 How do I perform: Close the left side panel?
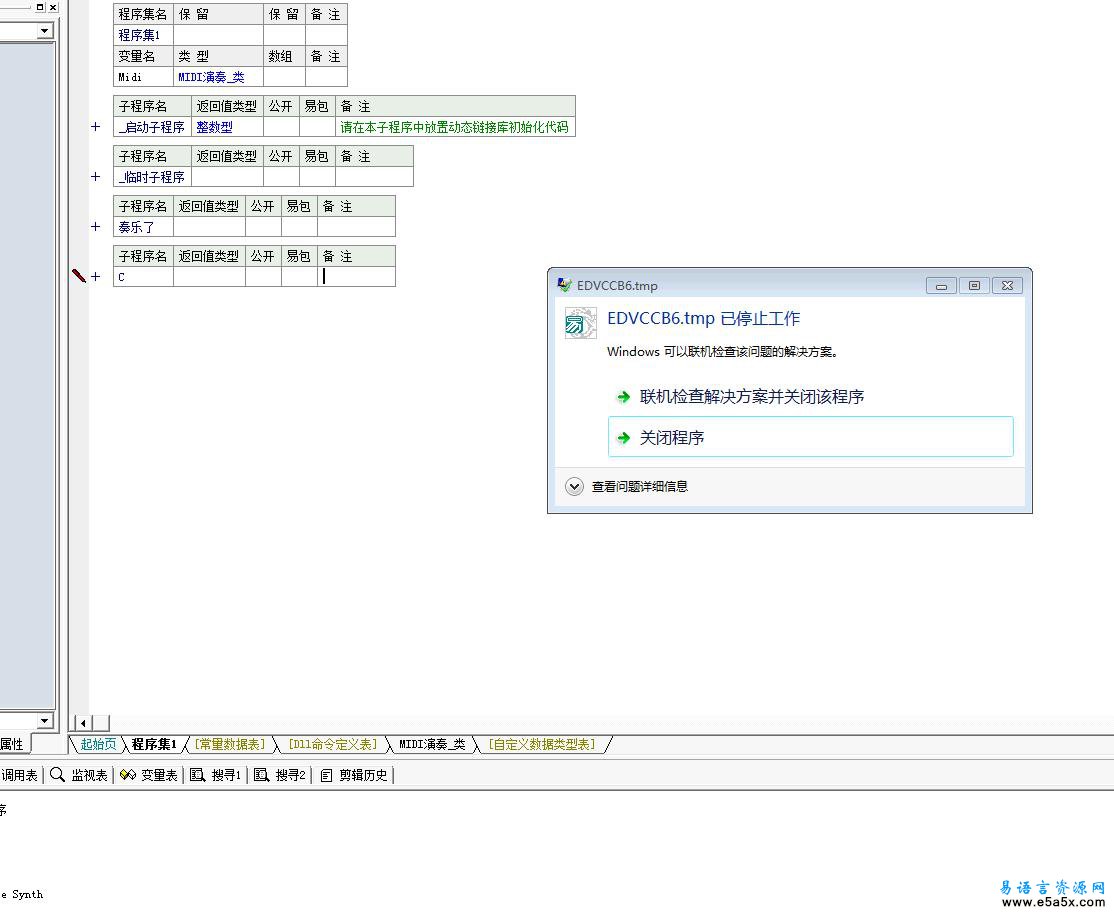pos(53,7)
